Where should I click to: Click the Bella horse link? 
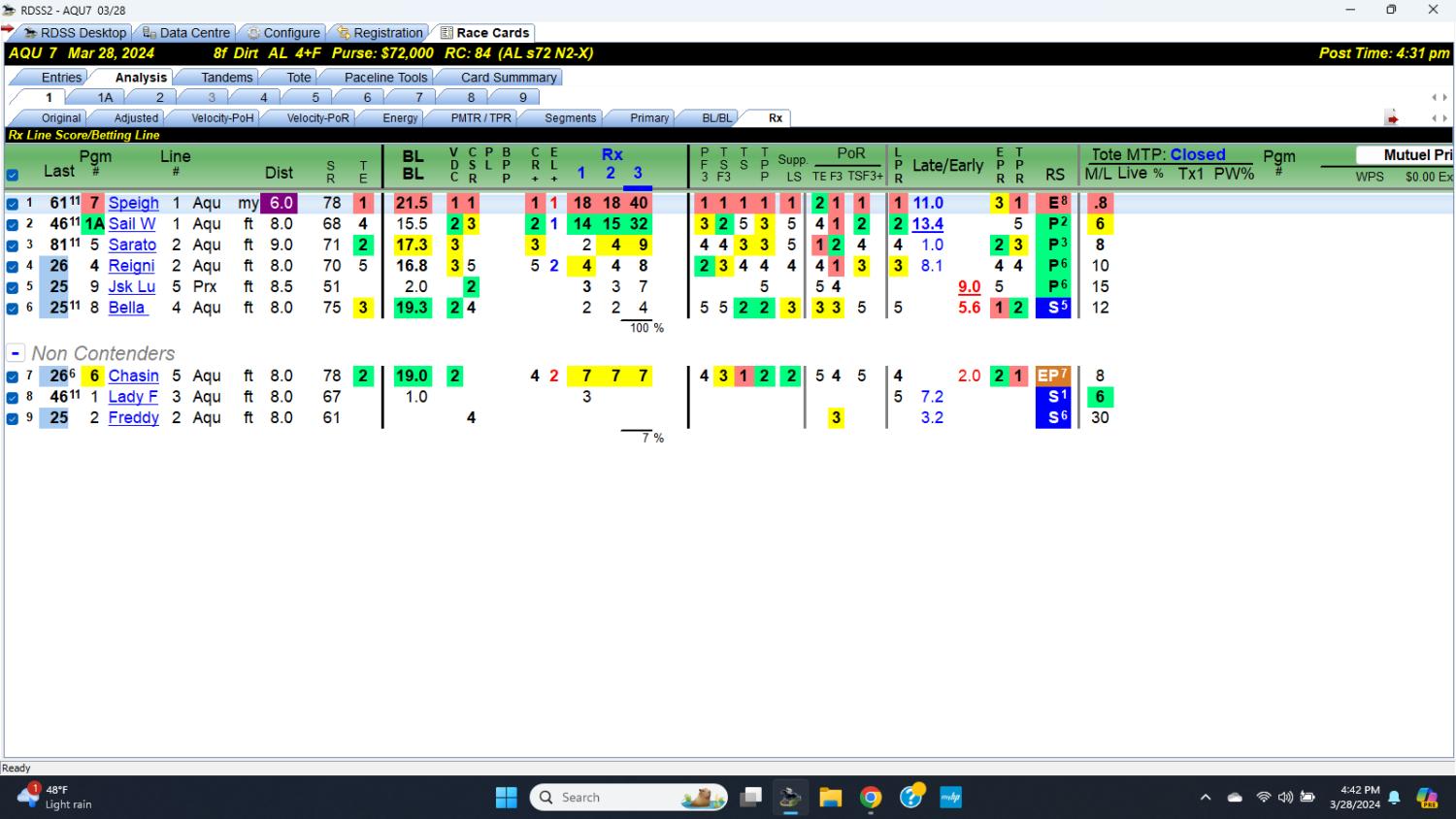tap(127, 308)
